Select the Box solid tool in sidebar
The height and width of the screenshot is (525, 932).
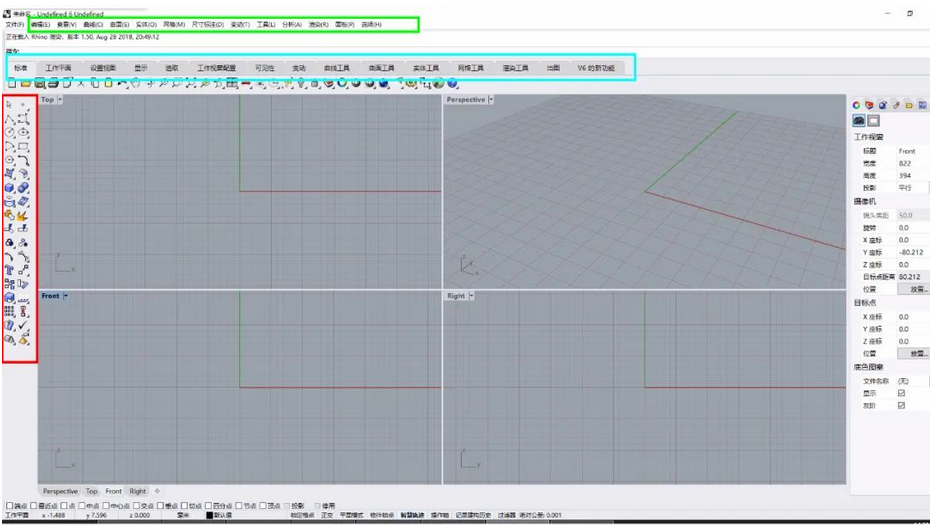point(10,188)
